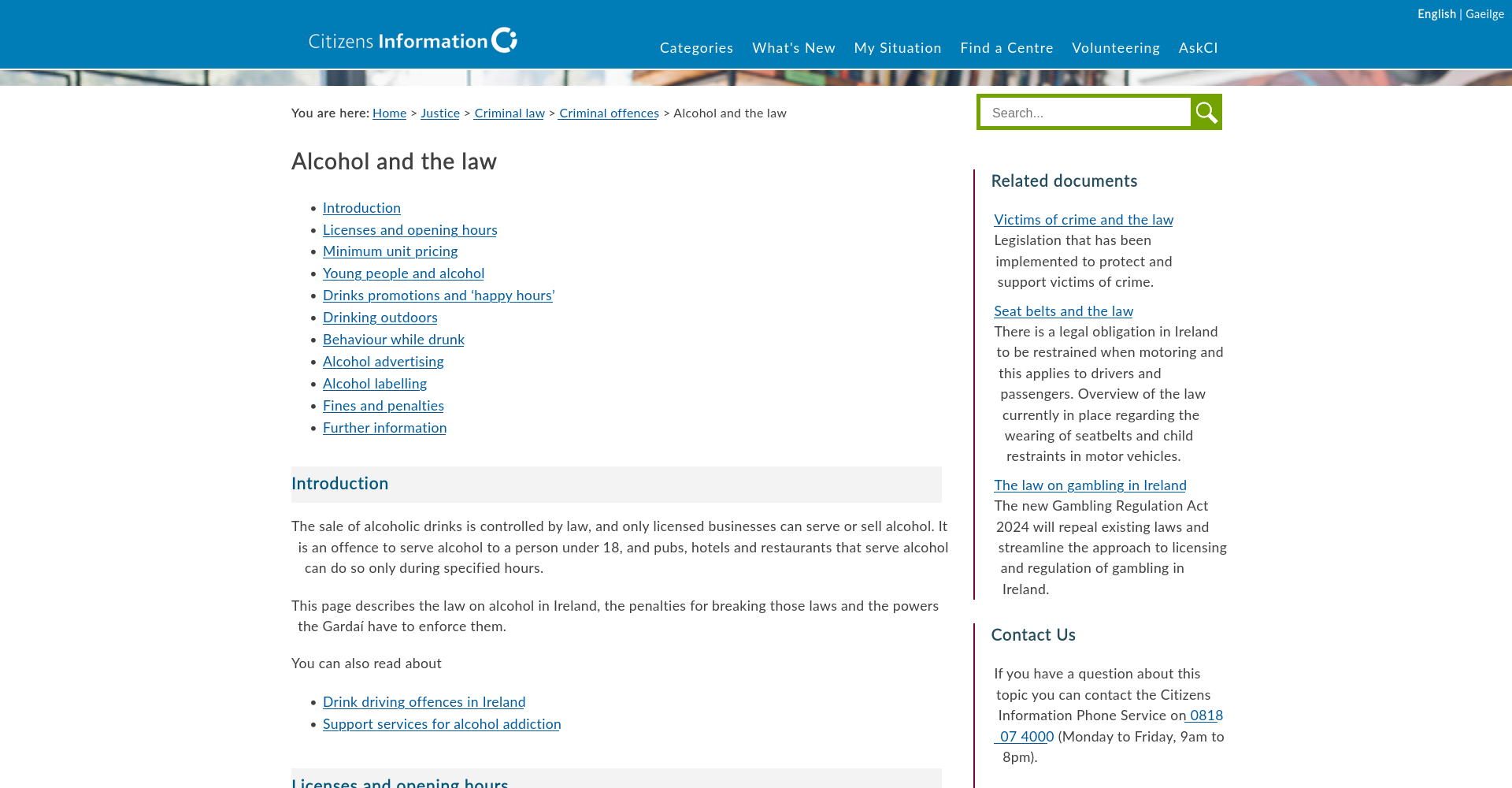
Task: Open Support services for alcohol addiction link
Action: [442, 724]
